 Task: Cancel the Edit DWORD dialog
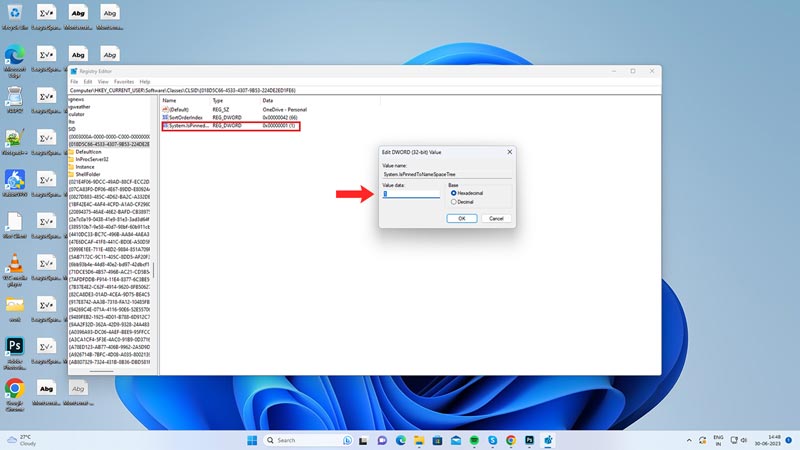(496, 218)
